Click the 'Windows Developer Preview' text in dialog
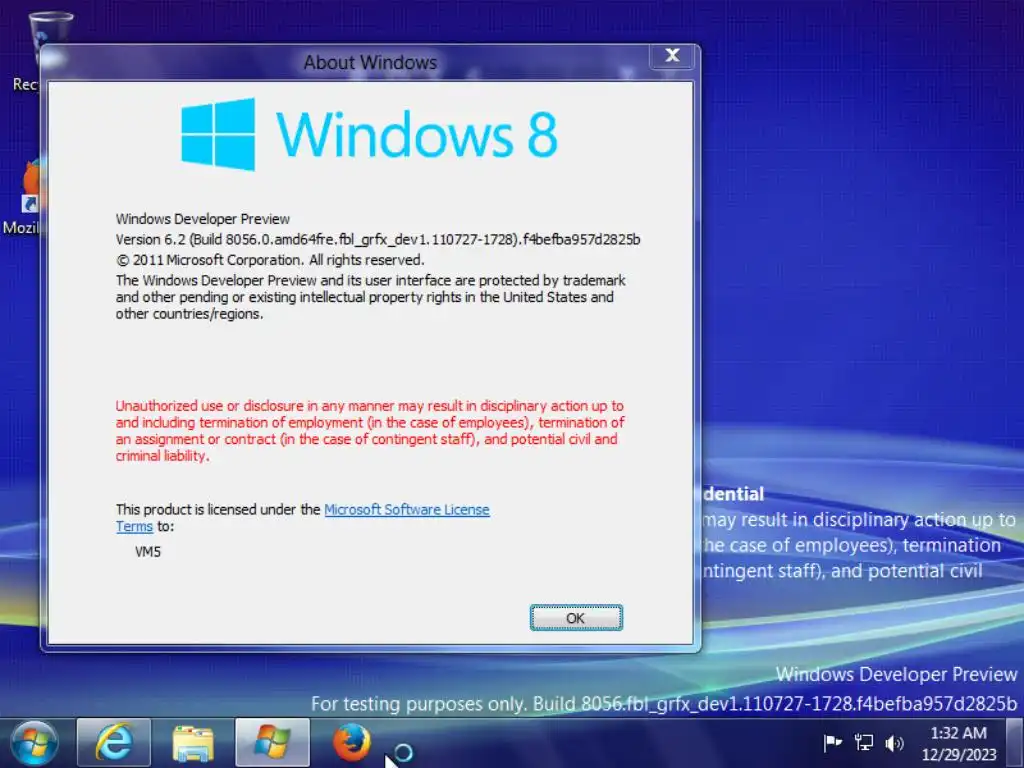Screen dimensions: 1024x768 pyautogui.click(x=203, y=219)
